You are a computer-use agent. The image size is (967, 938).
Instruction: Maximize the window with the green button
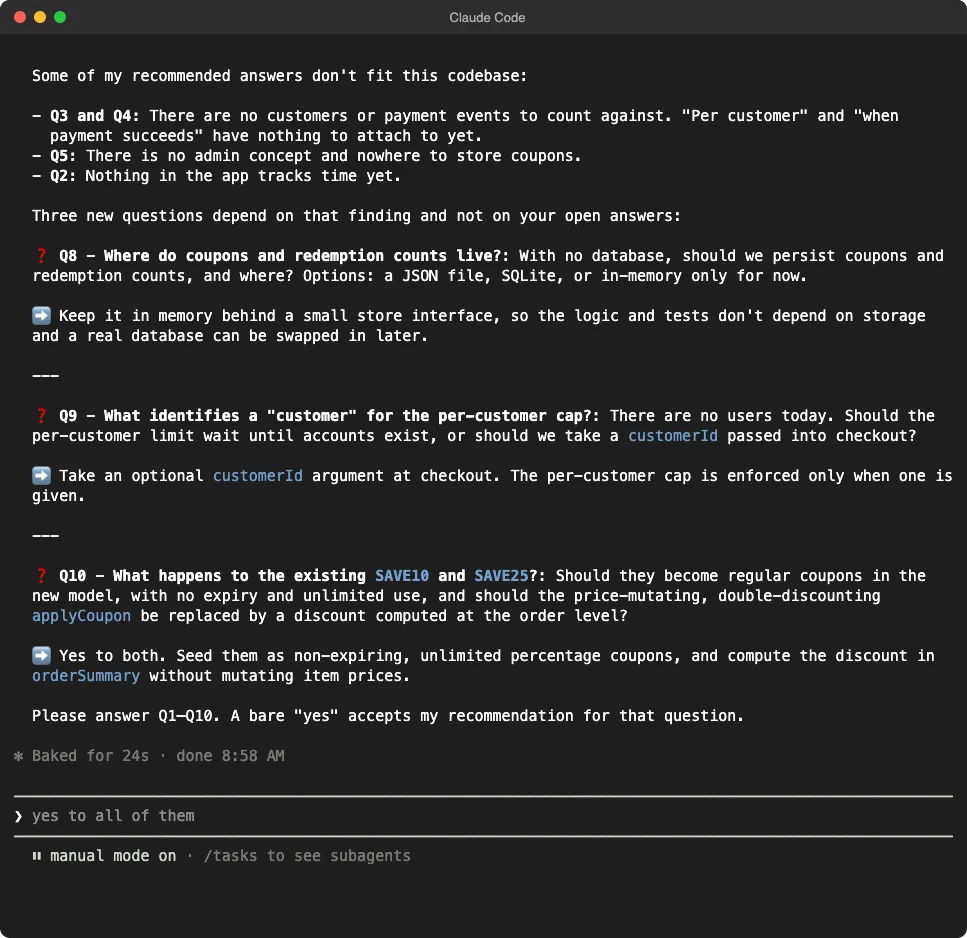coord(60,17)
